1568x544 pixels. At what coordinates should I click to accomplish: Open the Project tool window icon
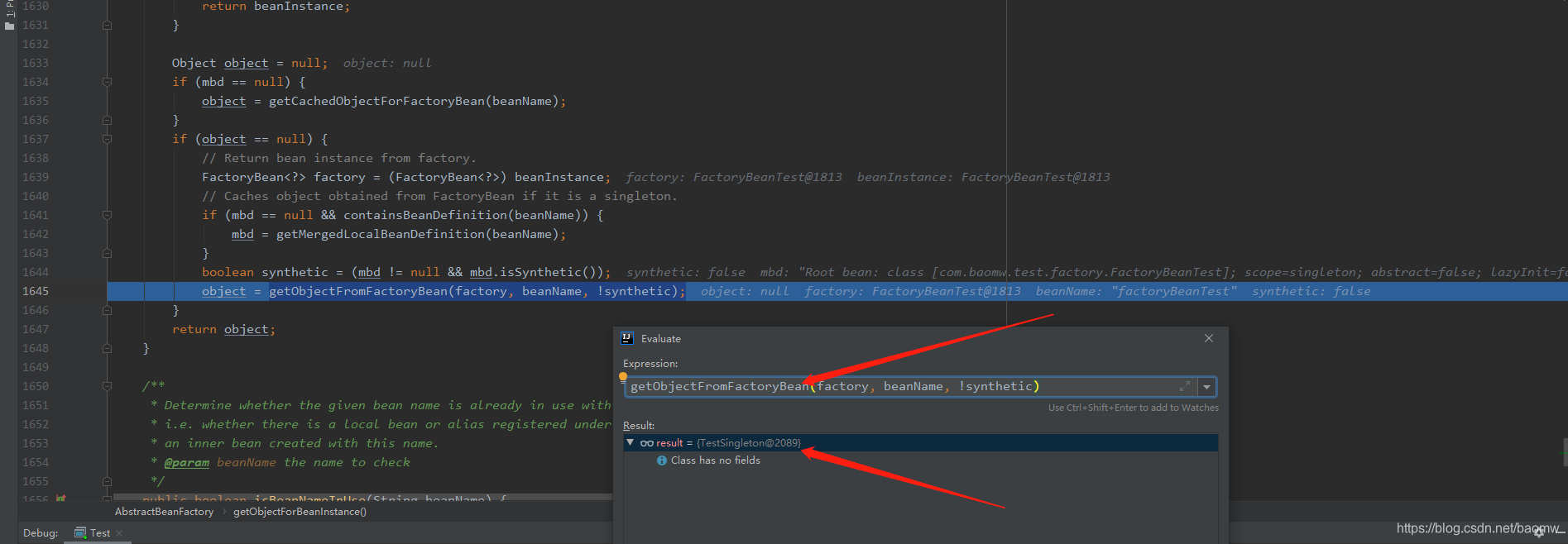tap(9, 26)
